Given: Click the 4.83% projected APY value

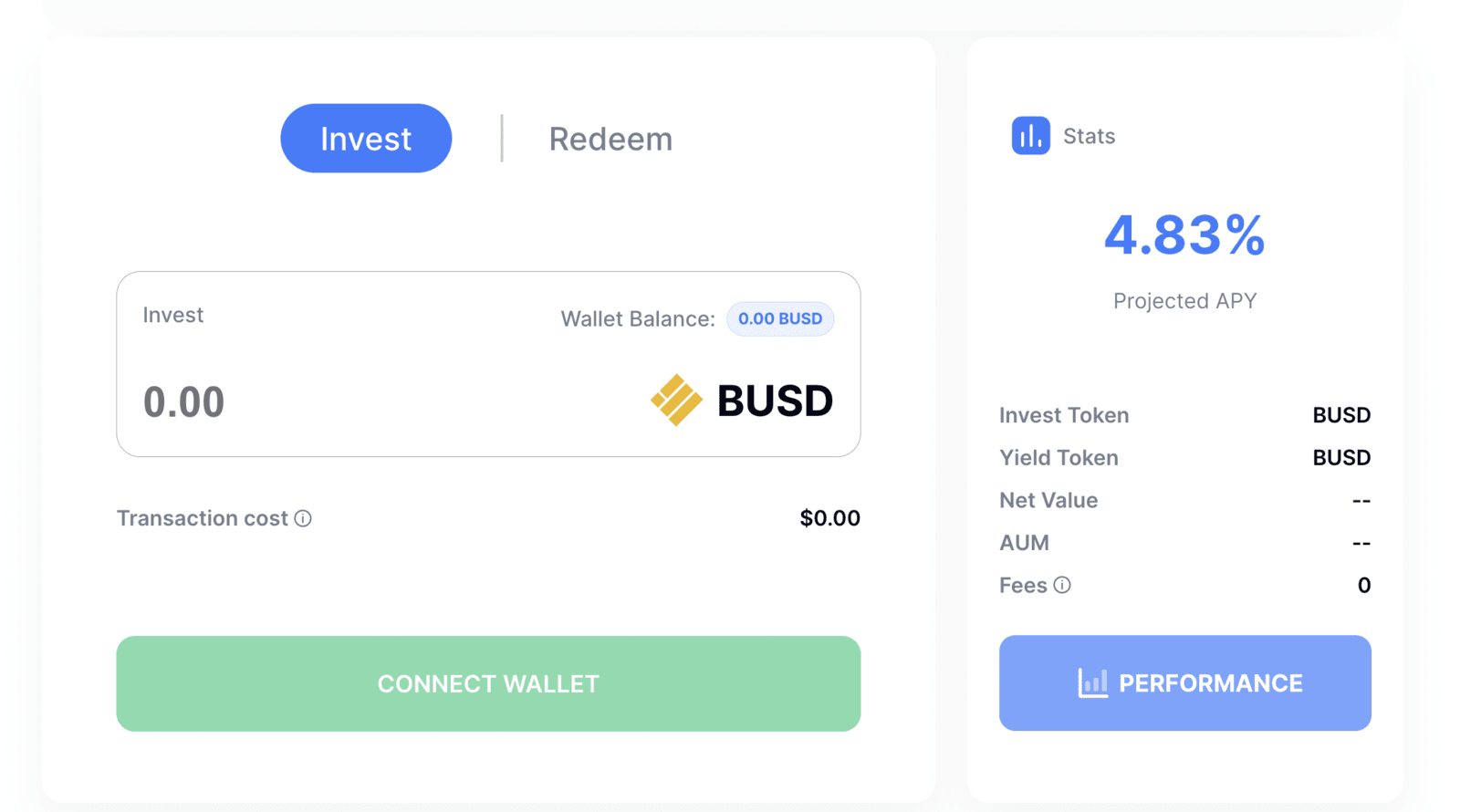Looking at the screenshot, I should point(1184,235).
